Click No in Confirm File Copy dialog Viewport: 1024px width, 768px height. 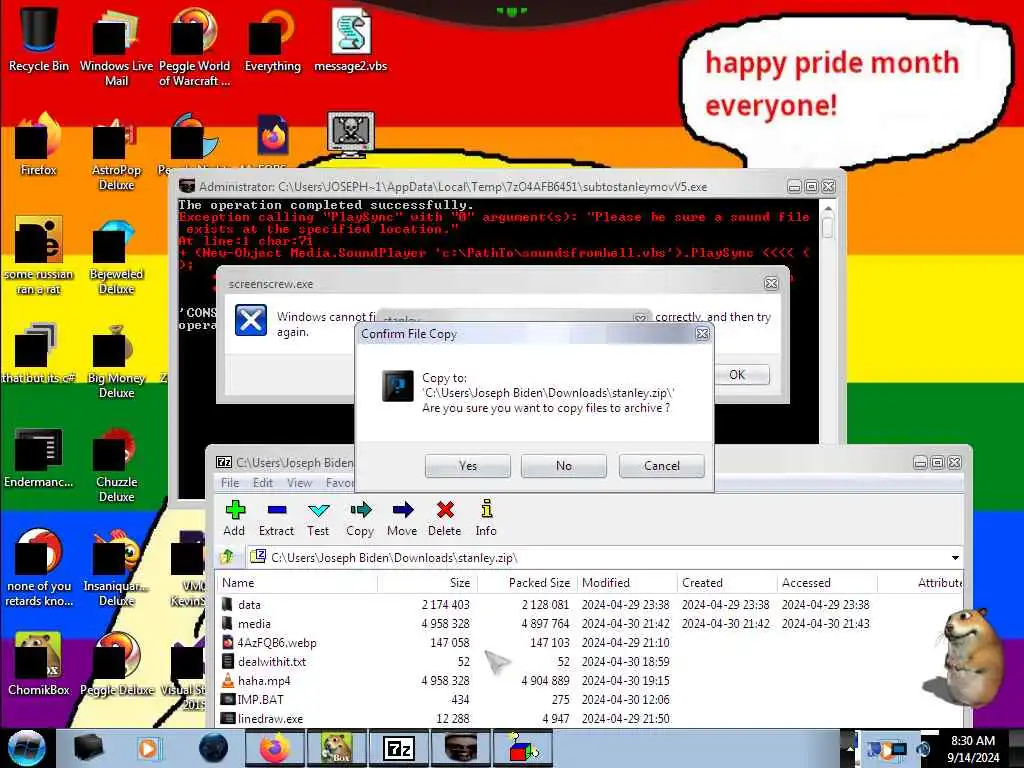(x=564, y=466)
